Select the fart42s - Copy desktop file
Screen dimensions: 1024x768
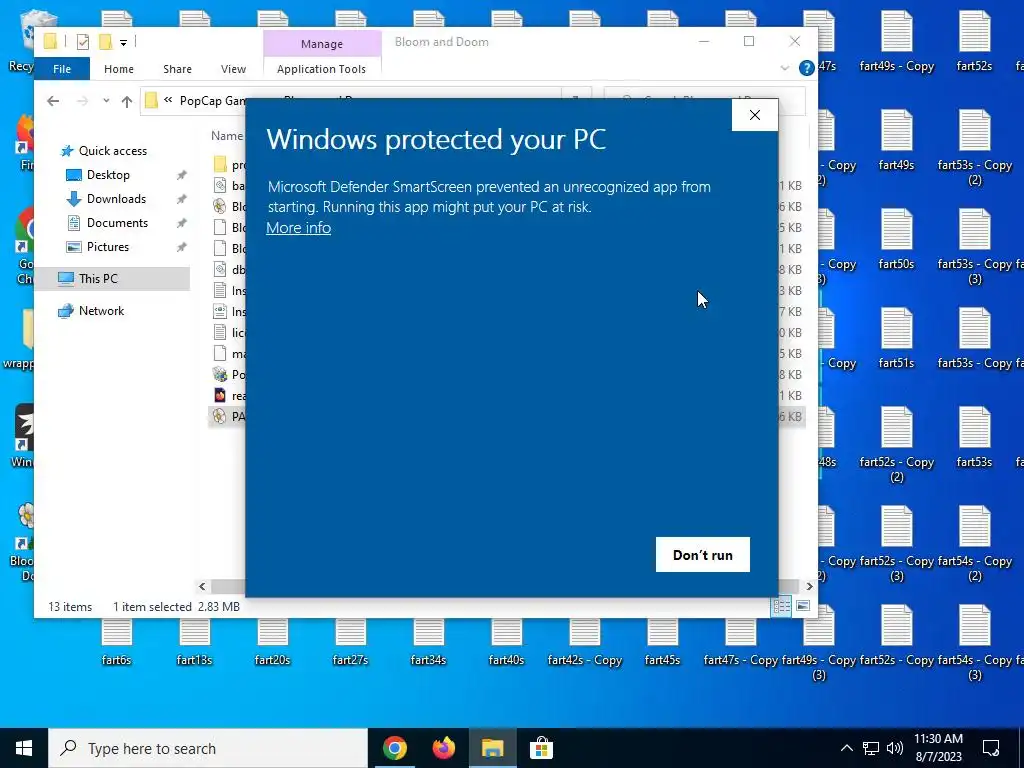click(x=584, y=642)
